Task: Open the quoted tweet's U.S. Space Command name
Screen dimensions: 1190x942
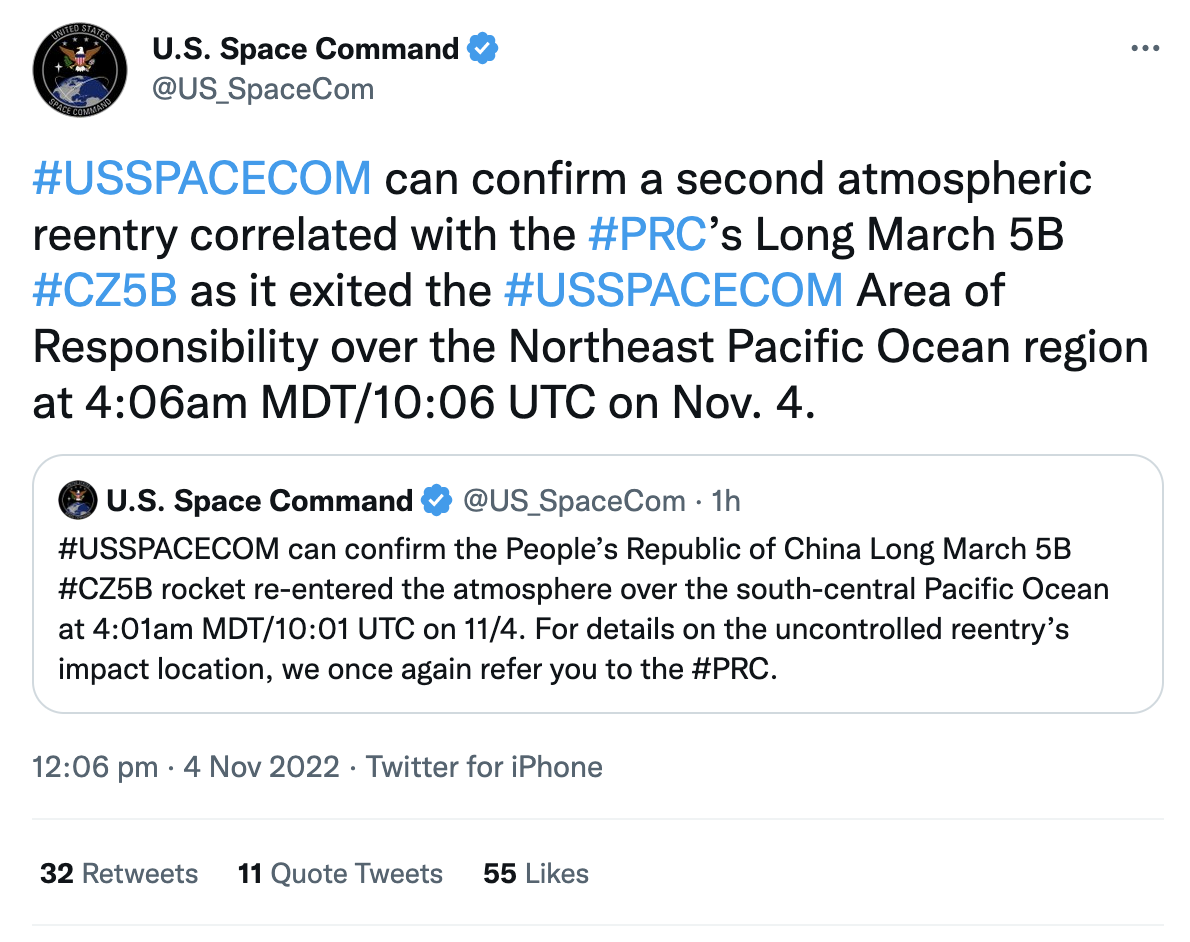Action: point(260,501)
